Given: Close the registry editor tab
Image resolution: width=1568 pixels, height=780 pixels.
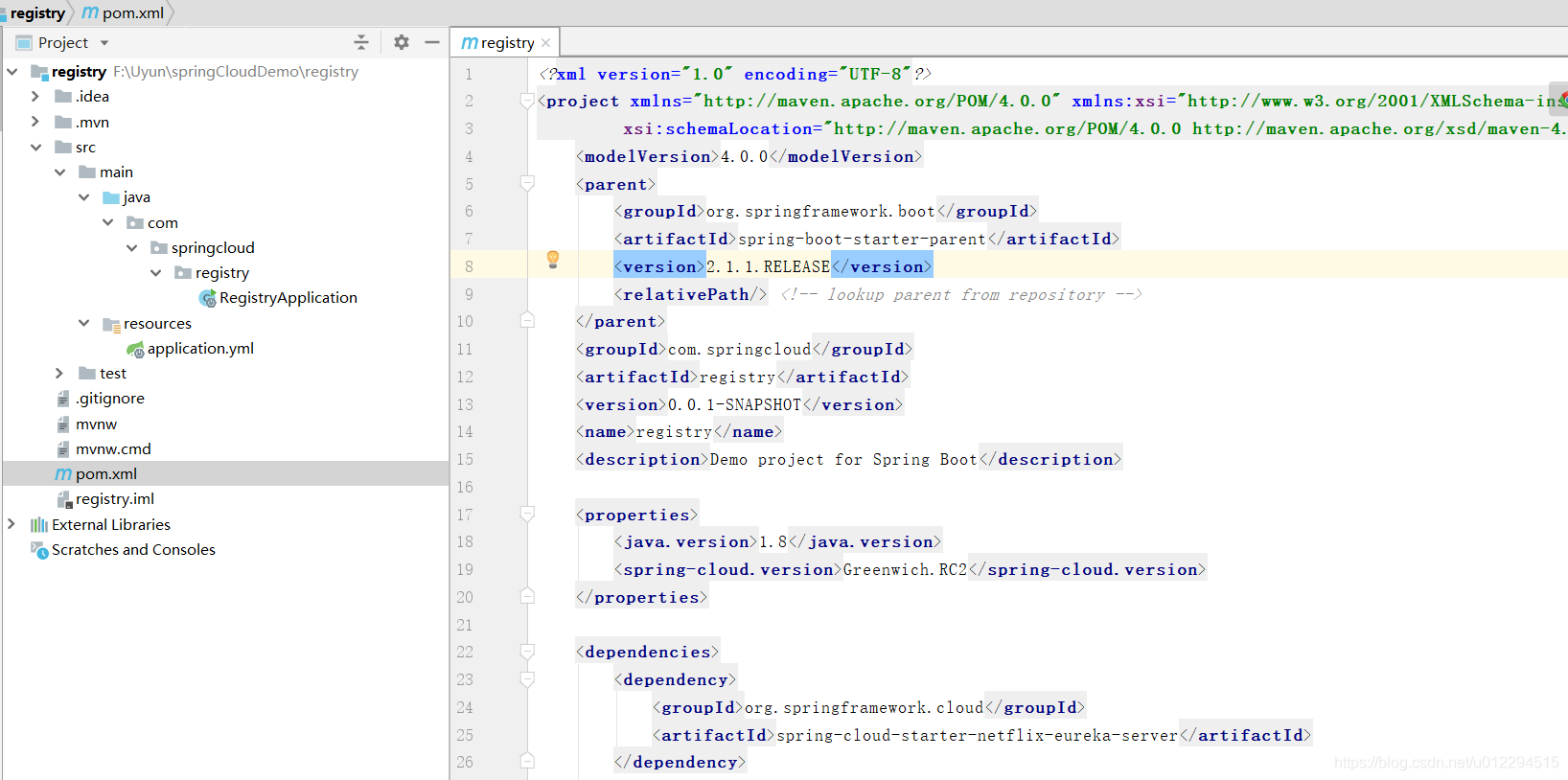Looking at the screenshot, I should [545, 43].
